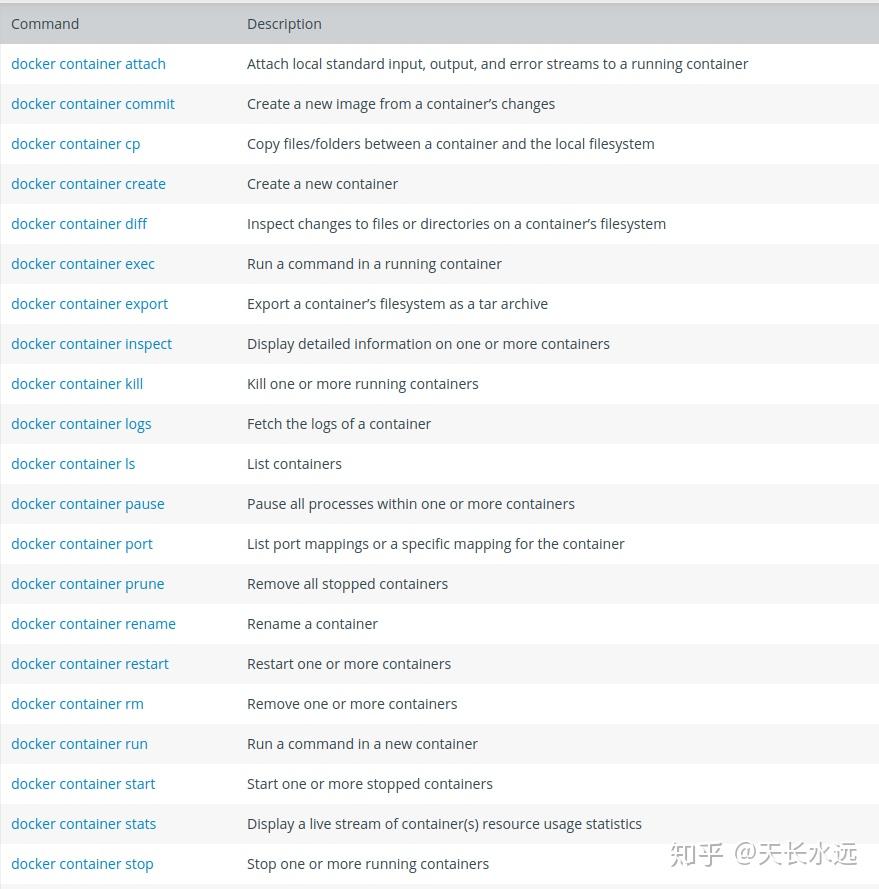
Task: Click 'Display a live stream of container(s)' description
Action: 445,824
